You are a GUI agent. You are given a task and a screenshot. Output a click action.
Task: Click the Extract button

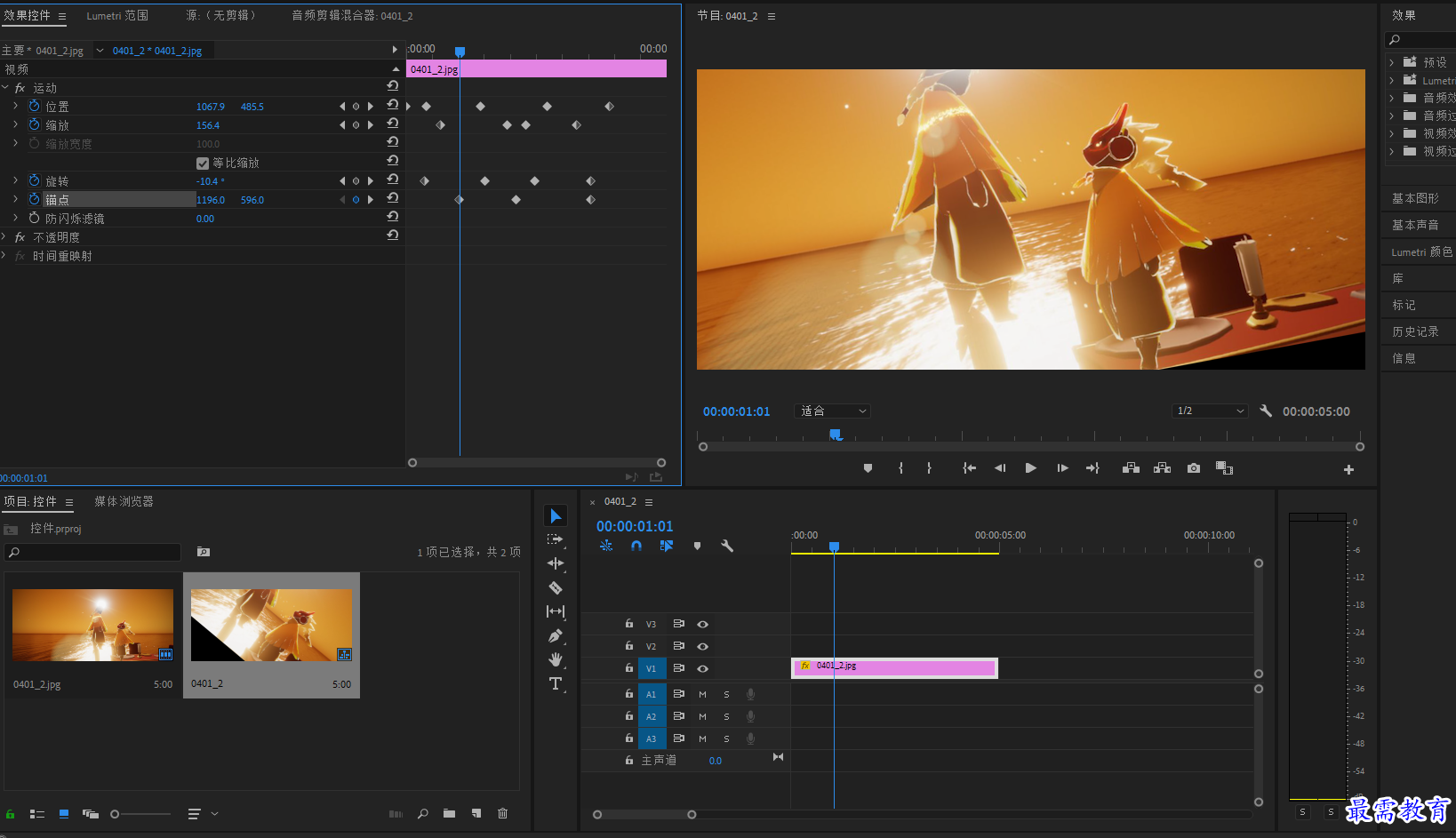point(1162,468)
